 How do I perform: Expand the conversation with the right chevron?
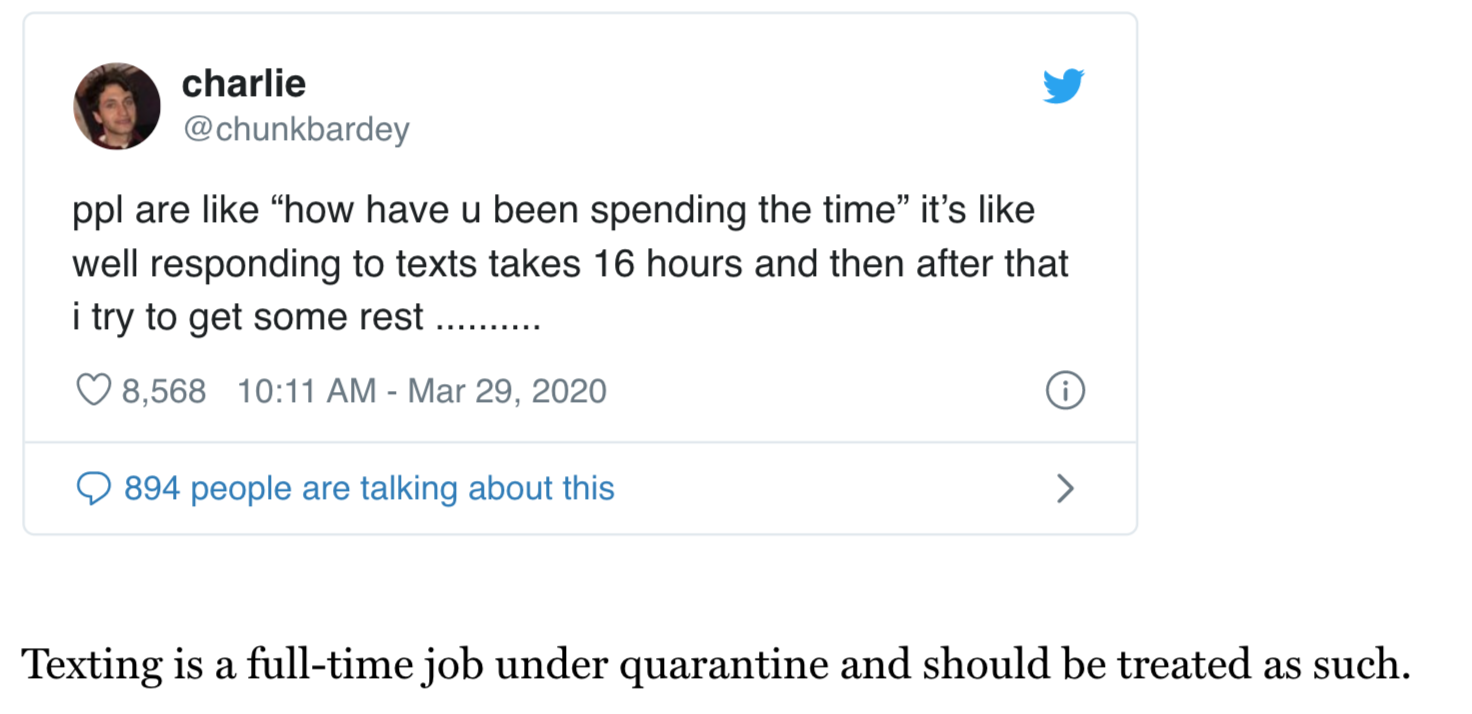pos(1065,489)
